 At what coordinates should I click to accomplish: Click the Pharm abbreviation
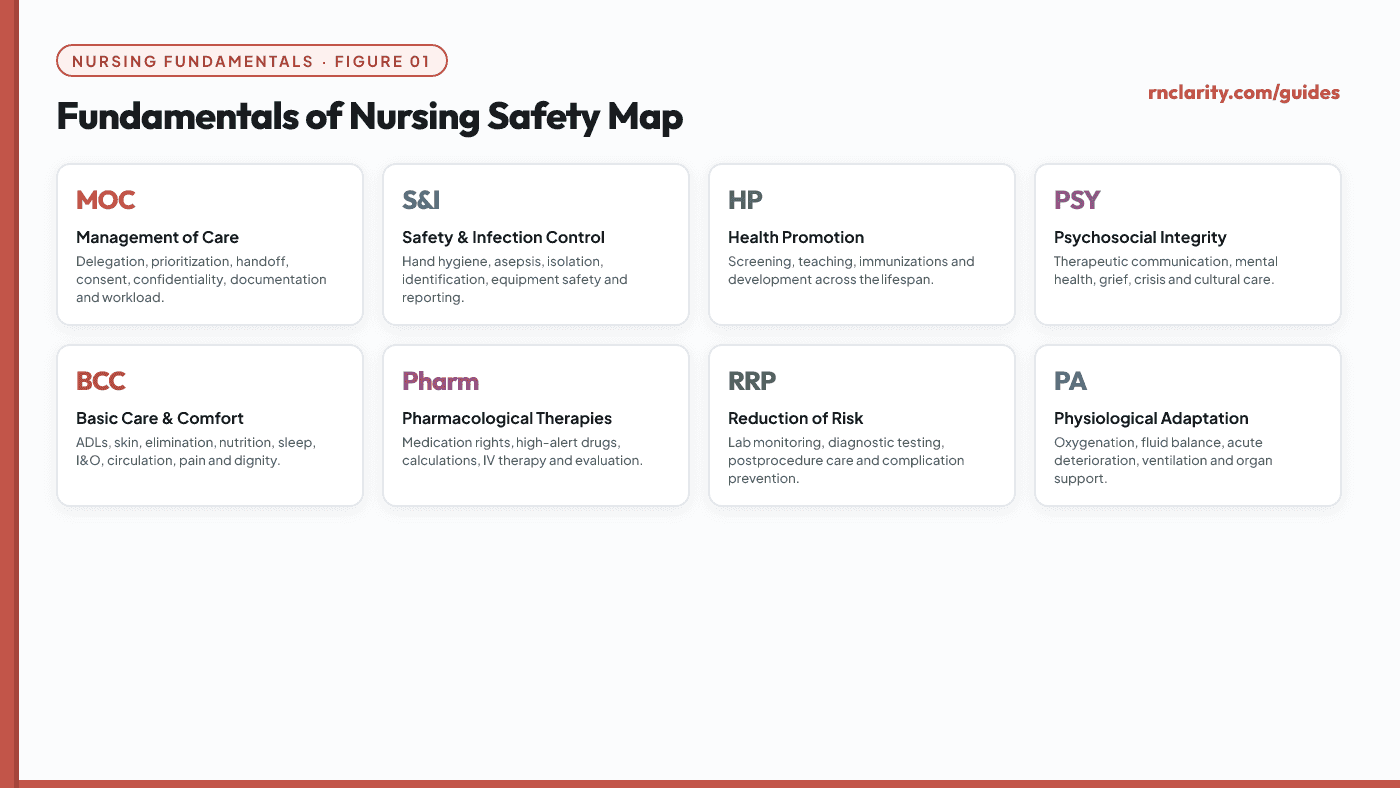(x=440, y=381)
